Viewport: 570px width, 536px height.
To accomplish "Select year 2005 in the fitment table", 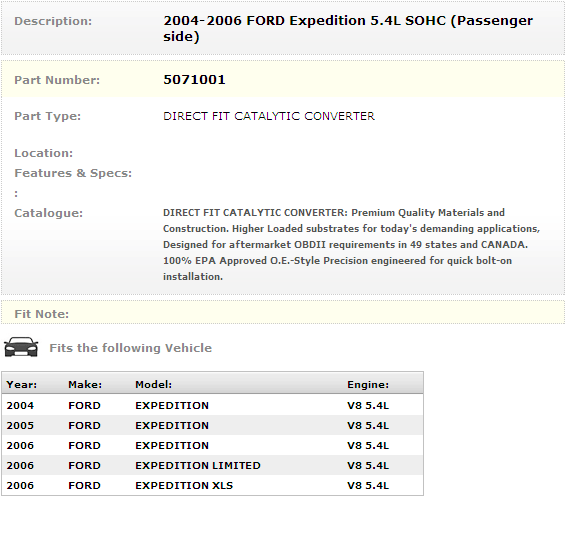I will [20, 425].
